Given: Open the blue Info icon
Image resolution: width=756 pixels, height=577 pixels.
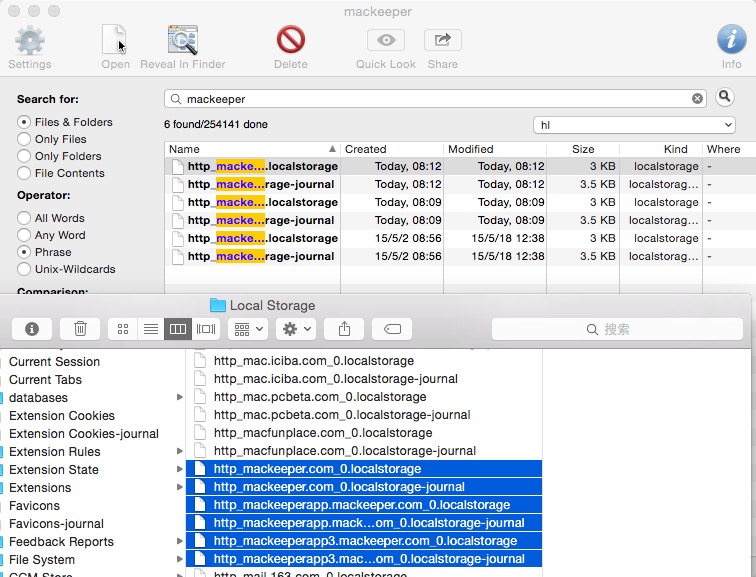Looking at the screenshot, I should [x=731, y=39].
